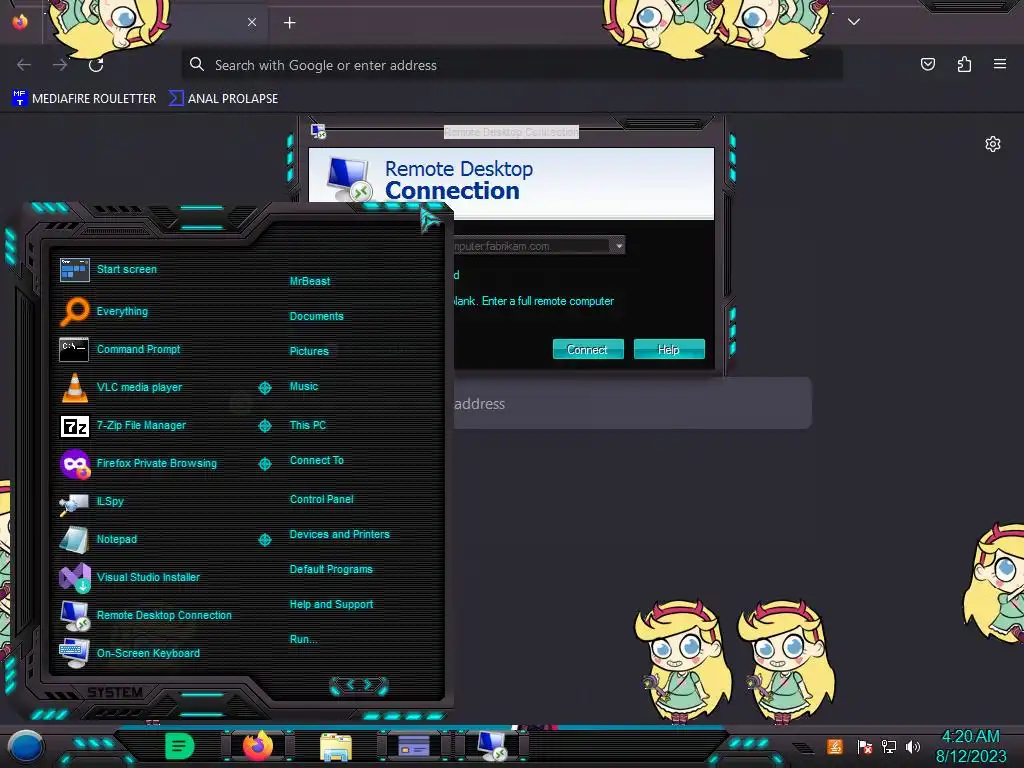Viewport: 1024px width, 768px height.
Task: Click Connect in Remote Desktop dialog
Action: point(588,349)
